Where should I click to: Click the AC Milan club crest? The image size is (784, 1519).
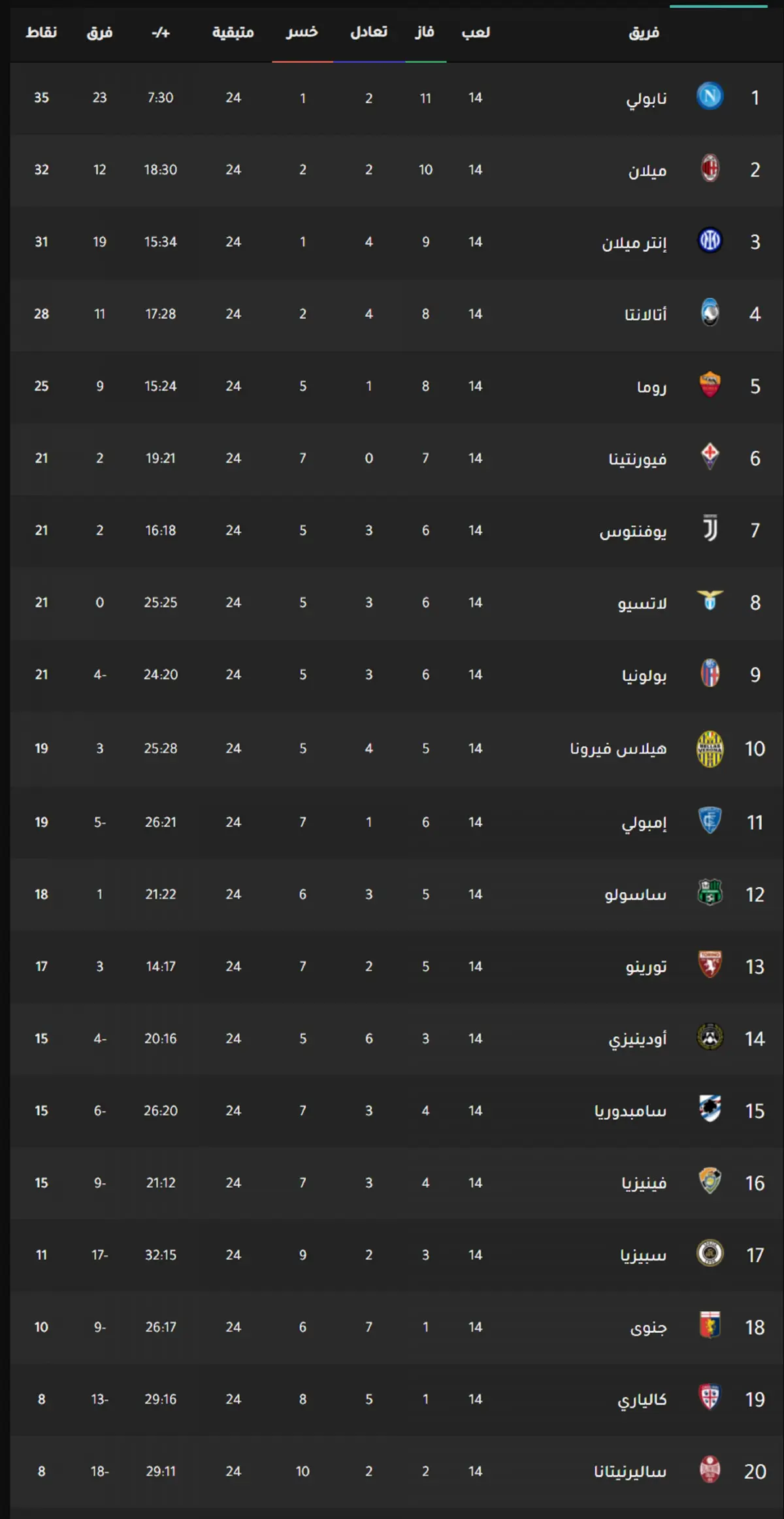point(710,169)
